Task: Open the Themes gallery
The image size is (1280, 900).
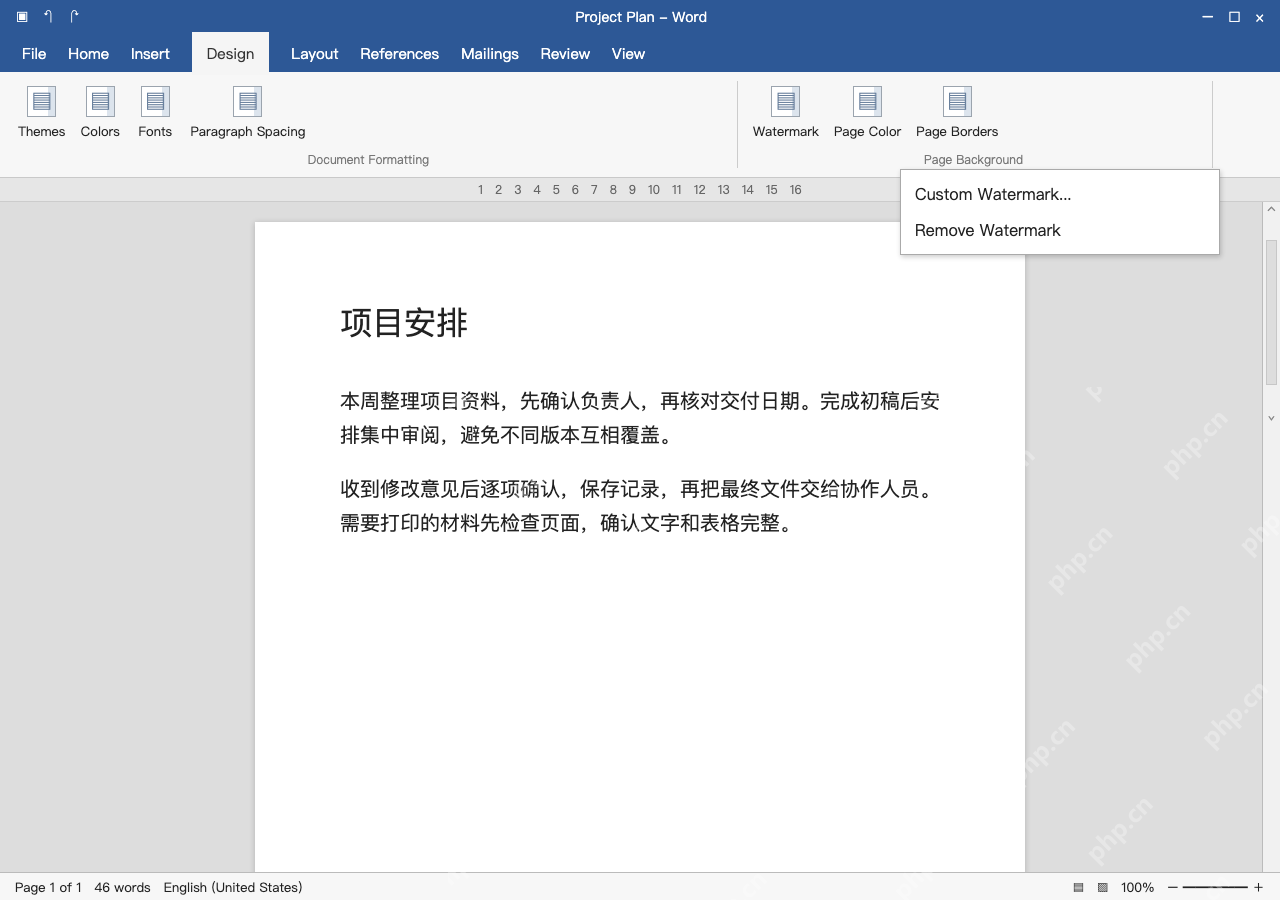Action: (41, 112)
